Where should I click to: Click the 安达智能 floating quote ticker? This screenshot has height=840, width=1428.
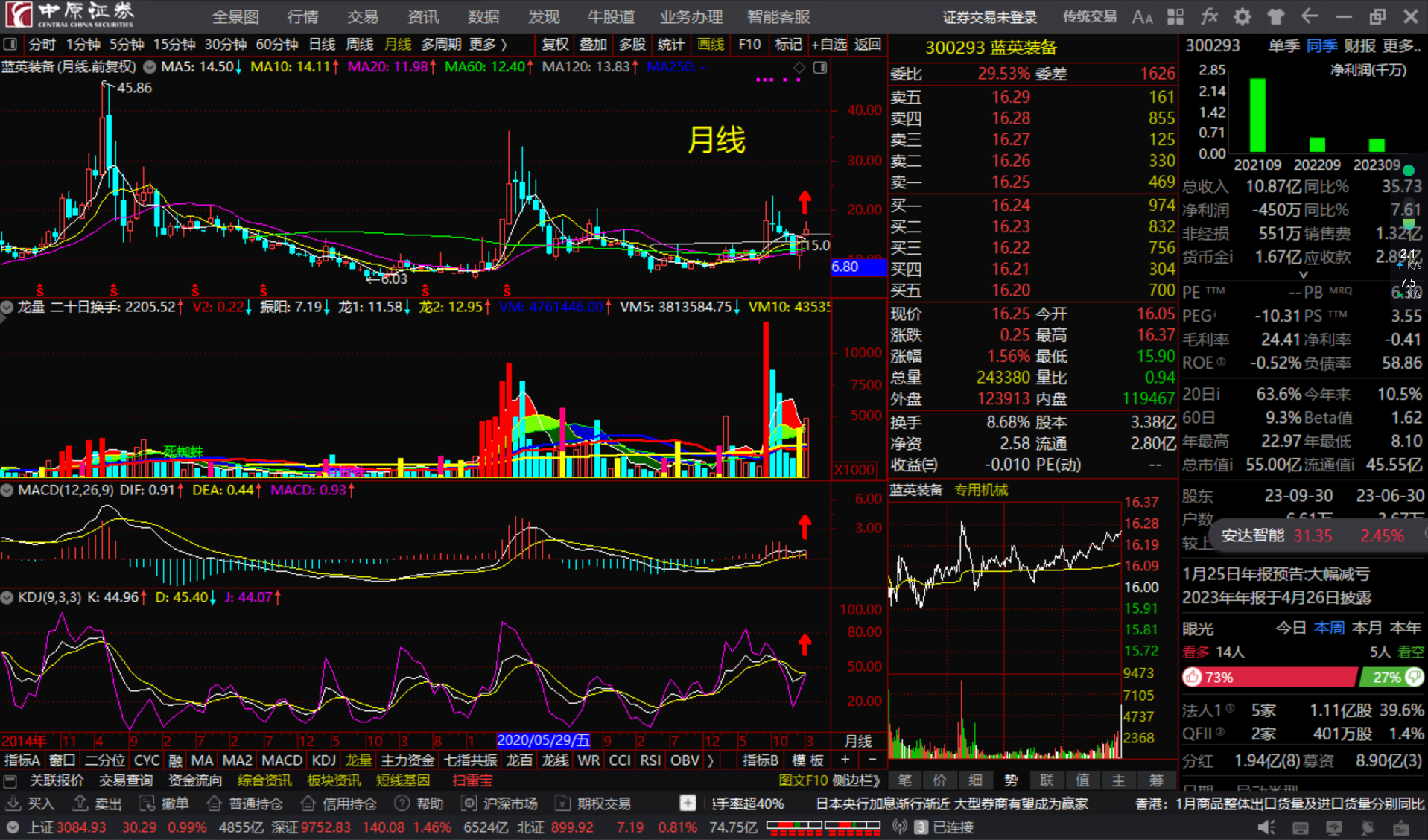coord(1317,535)
